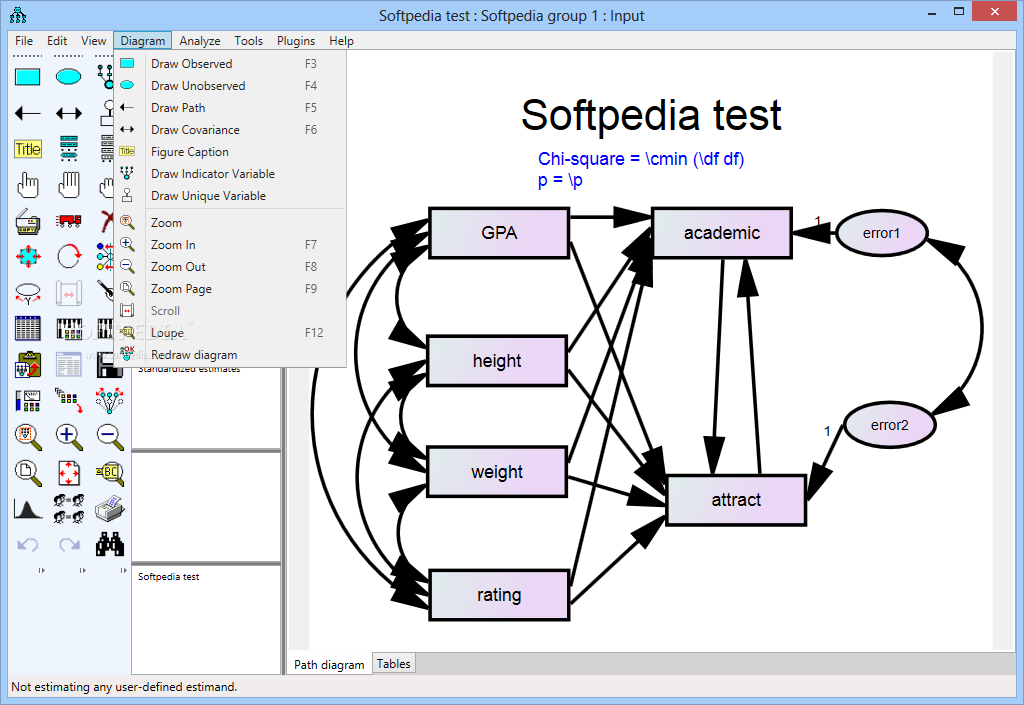This screenshot has width=1024, height=705.
Task: Click the yellow Title caption toolbar icon
Action: point(27,149)
